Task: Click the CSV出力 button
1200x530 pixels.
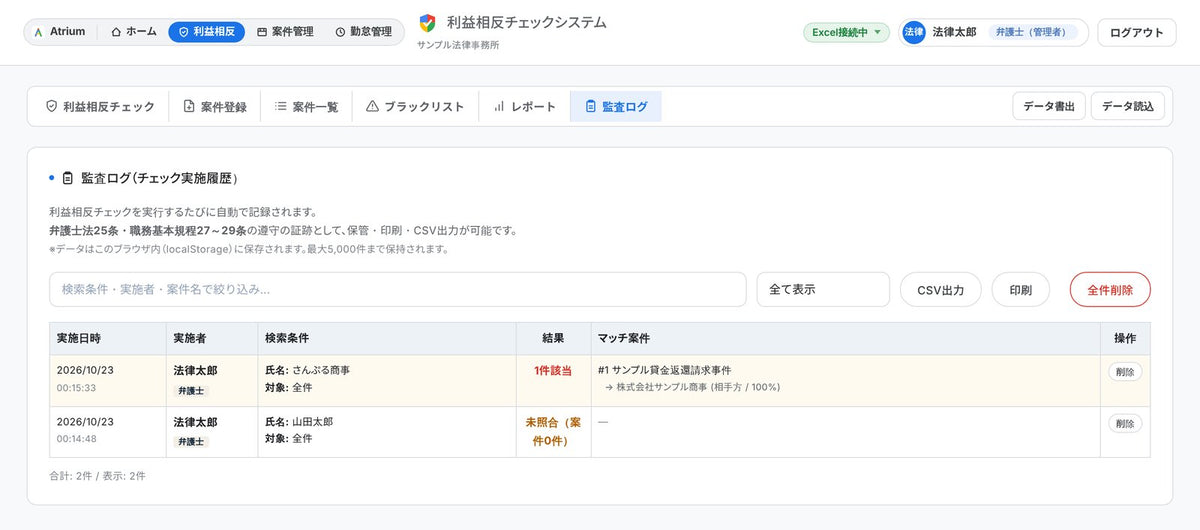Action: click(941, 290)
